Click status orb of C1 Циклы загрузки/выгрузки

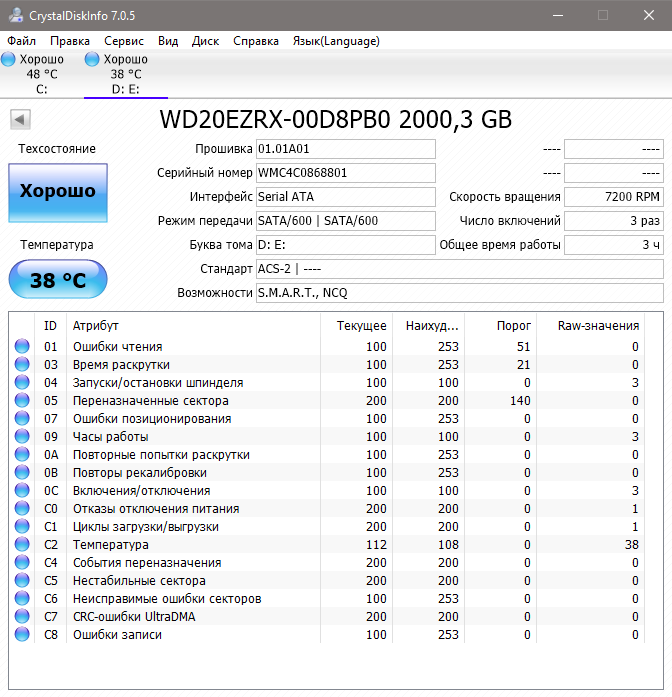(22, 526)
